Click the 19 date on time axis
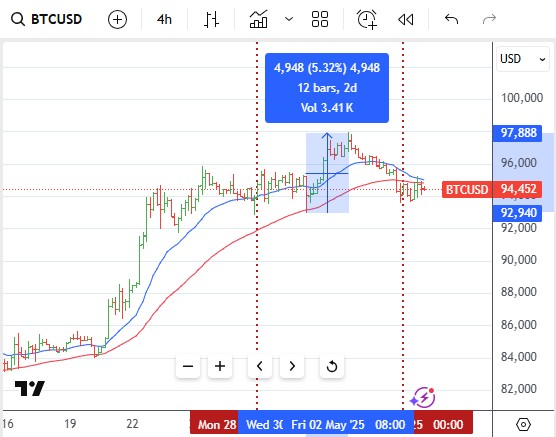Viewport: 556px width, 437px height. 70,424
